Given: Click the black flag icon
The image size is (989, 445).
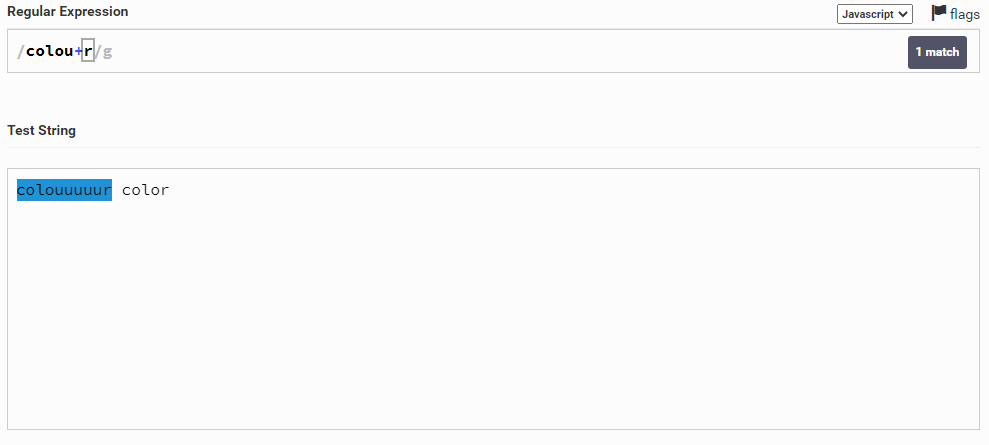Looking at the screenshot, I should point(938,13).
